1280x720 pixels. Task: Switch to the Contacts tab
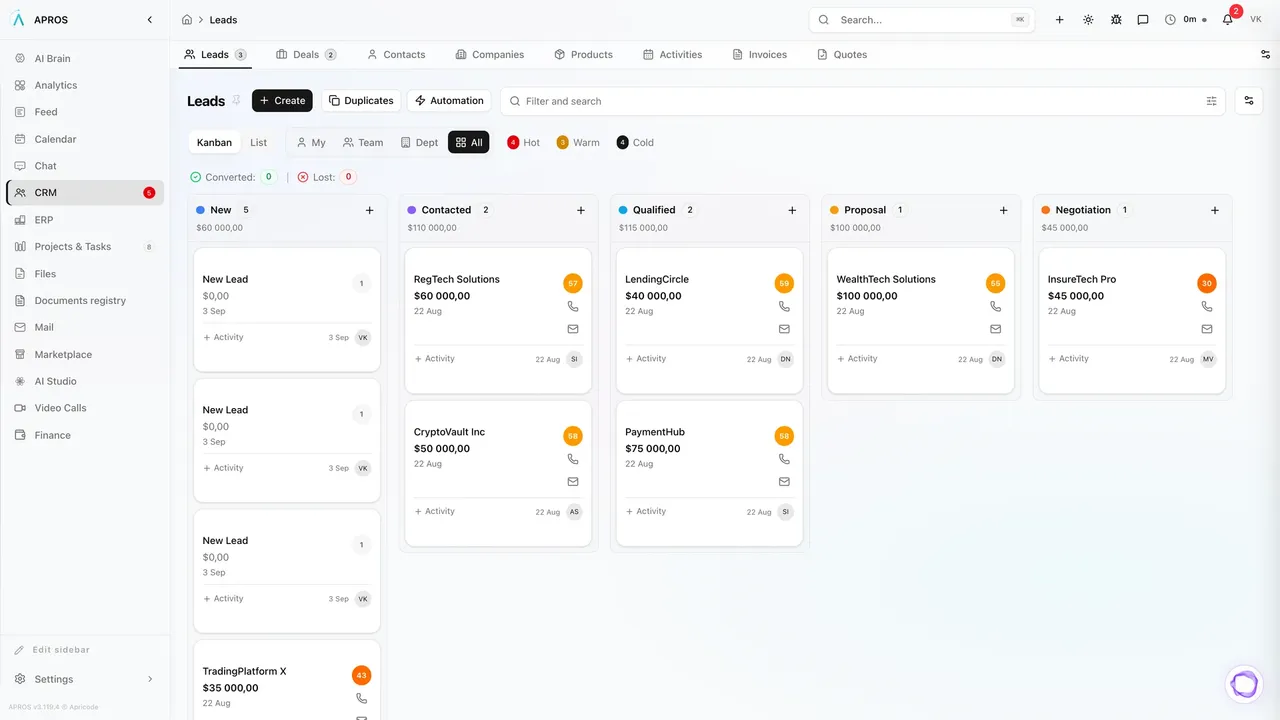point(396,55)
